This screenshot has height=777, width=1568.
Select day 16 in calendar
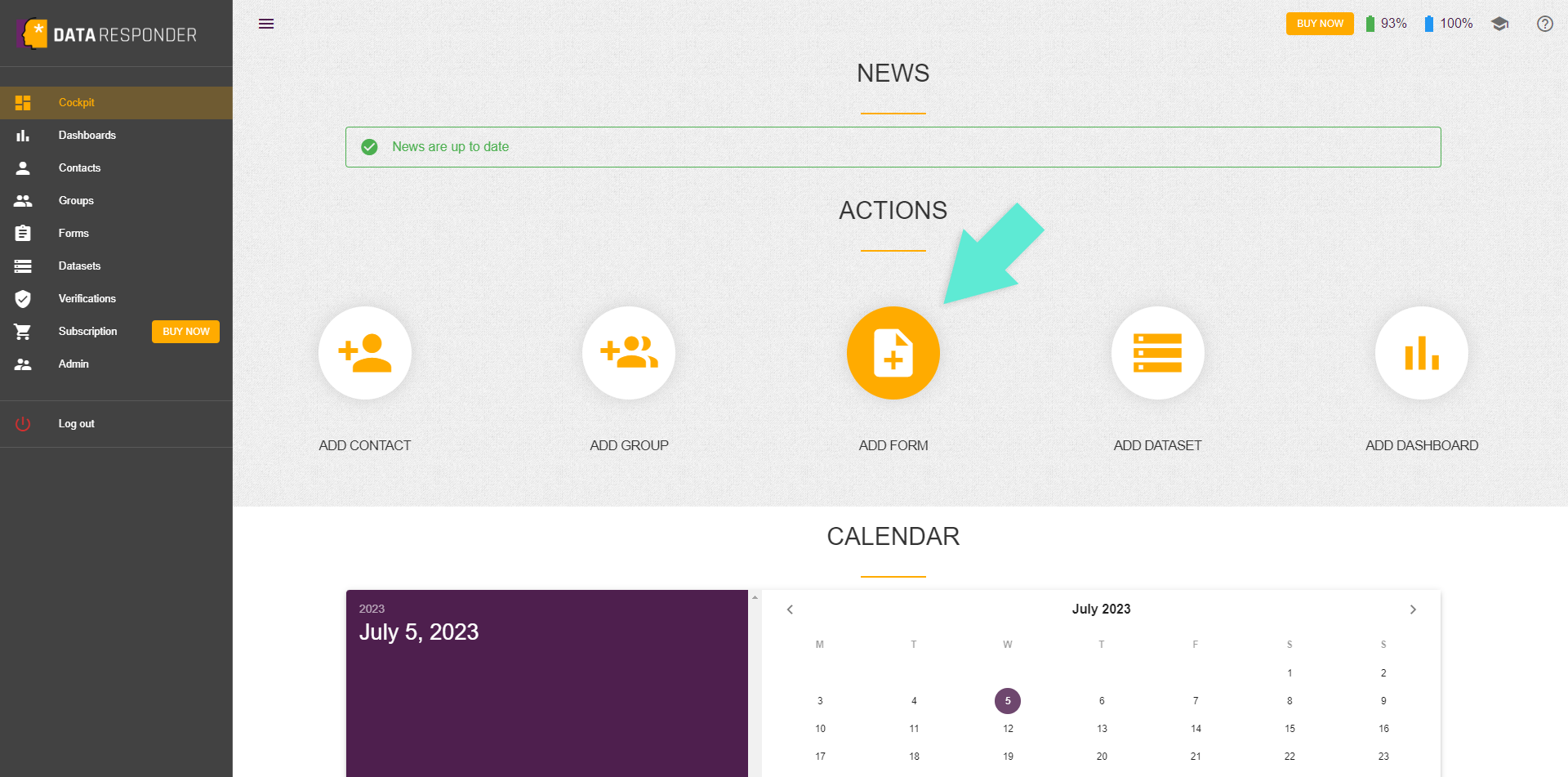point(1383,729)
